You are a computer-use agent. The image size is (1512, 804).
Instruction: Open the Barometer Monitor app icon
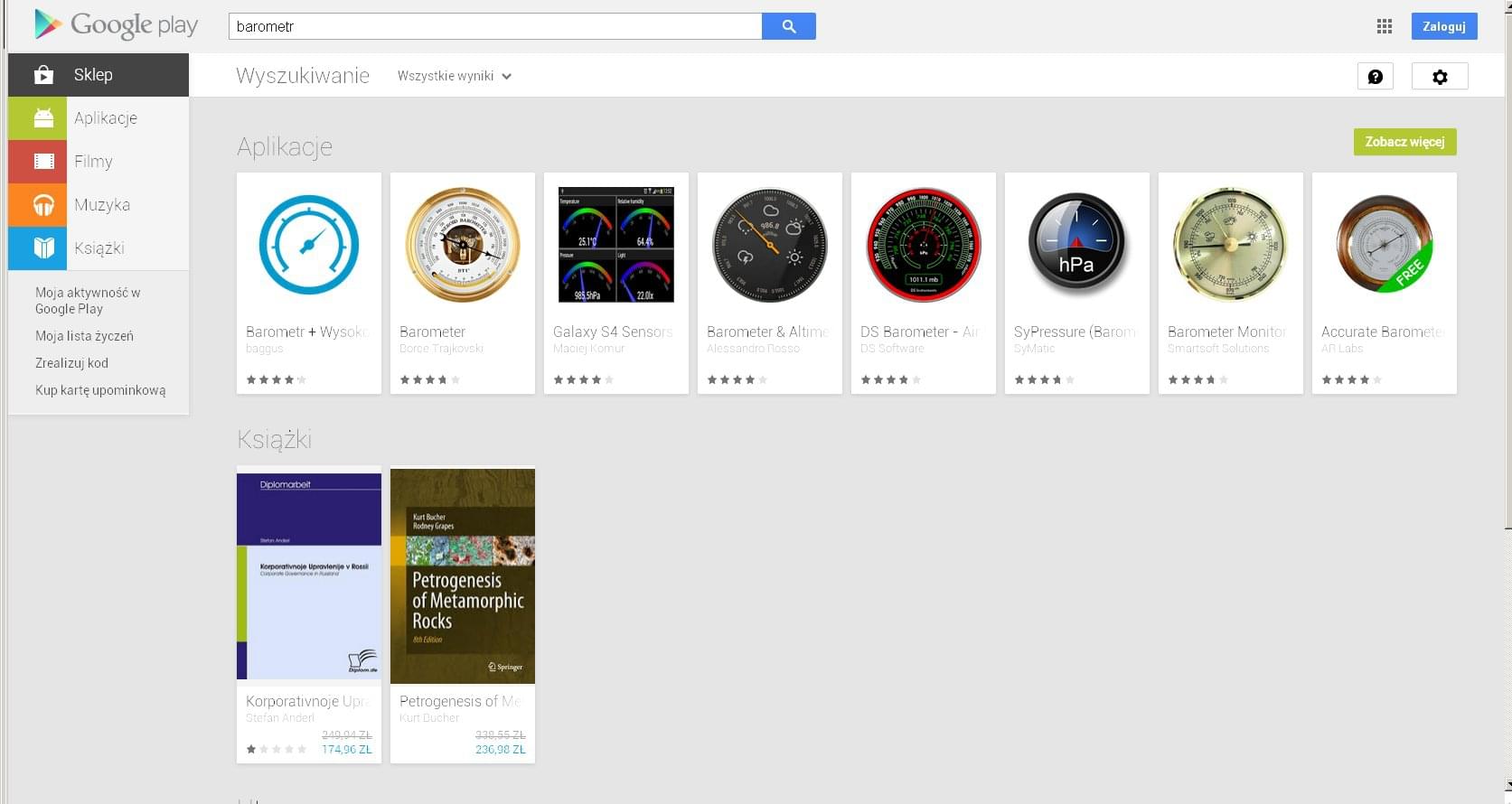coord(1231,245)
